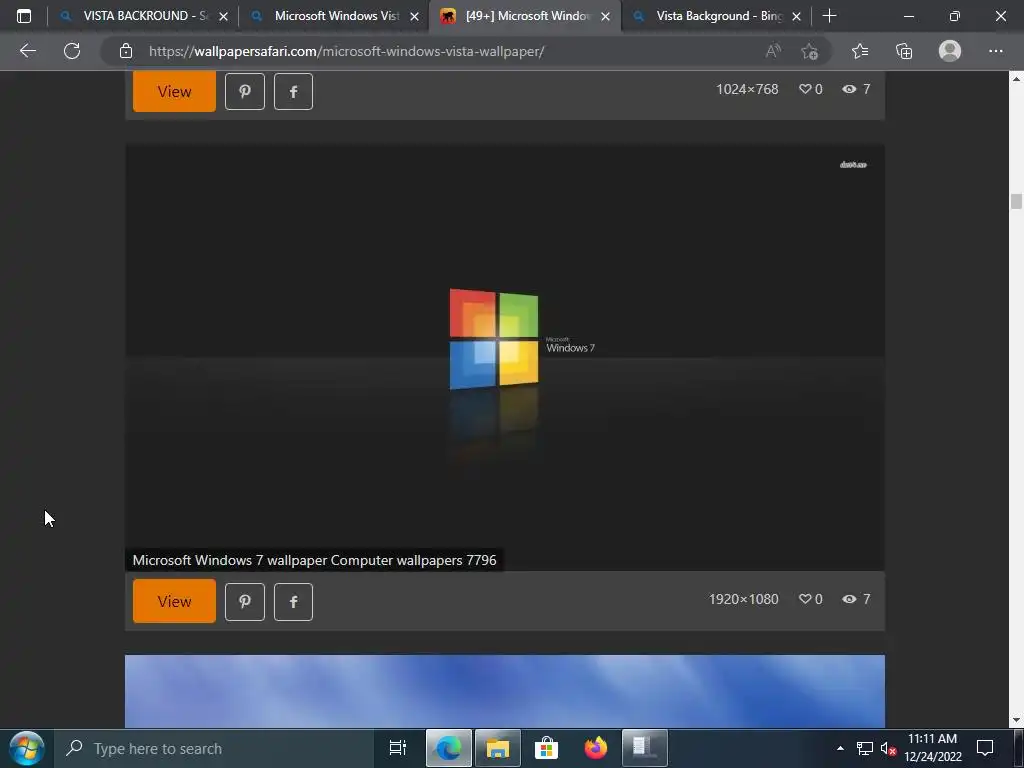Go back with the browser back arrow
Screen dimensions: 1024x768
(27, 51)
